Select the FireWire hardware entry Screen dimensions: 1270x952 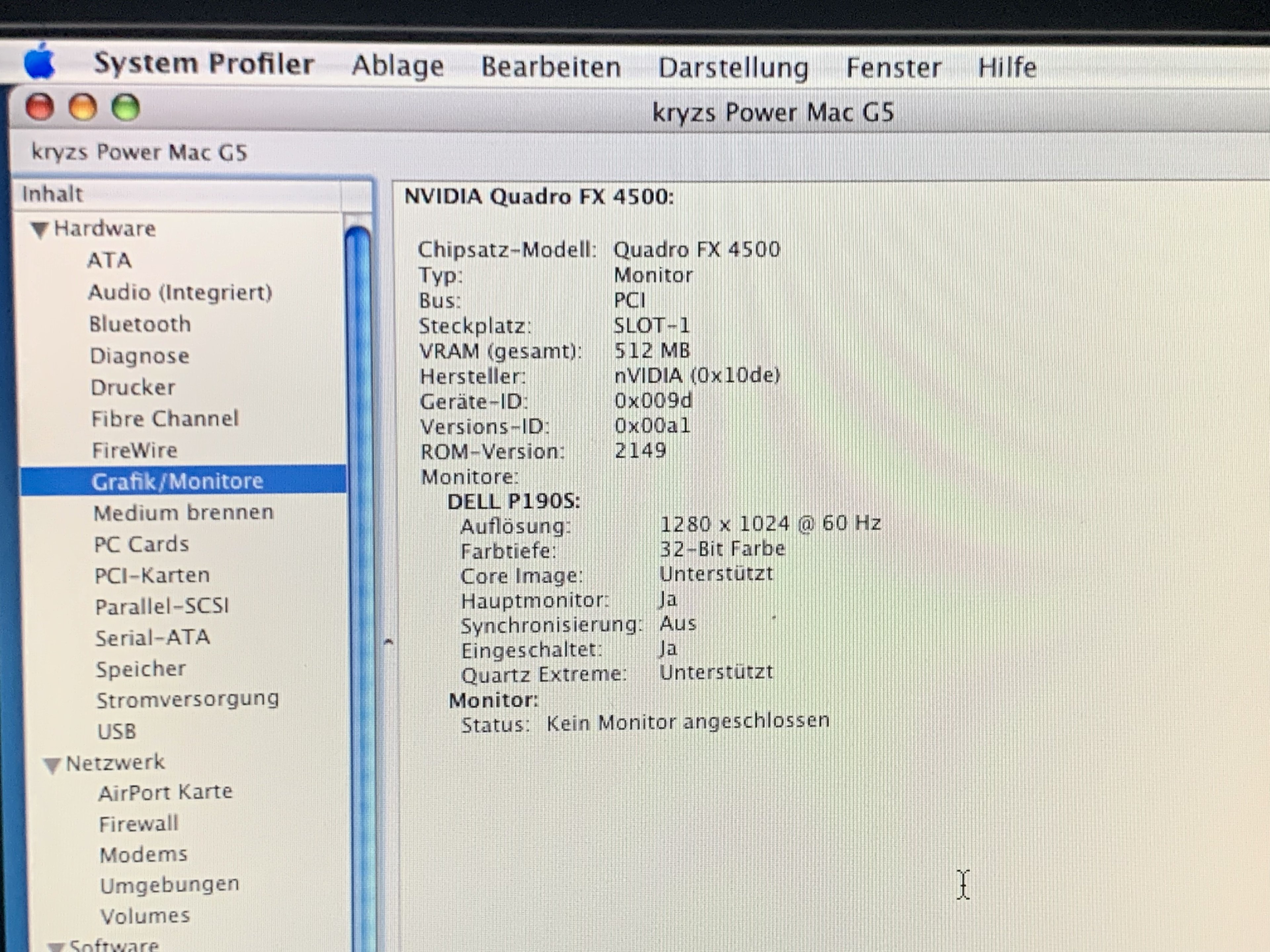[134, 450]
